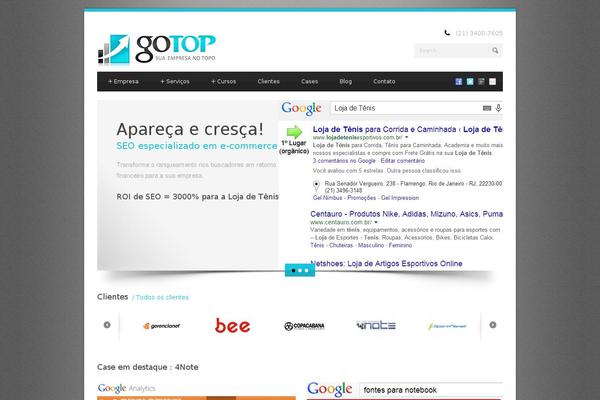Click next arrow in clients carousel
Screen dimensions: 600x400
point(493,325)
